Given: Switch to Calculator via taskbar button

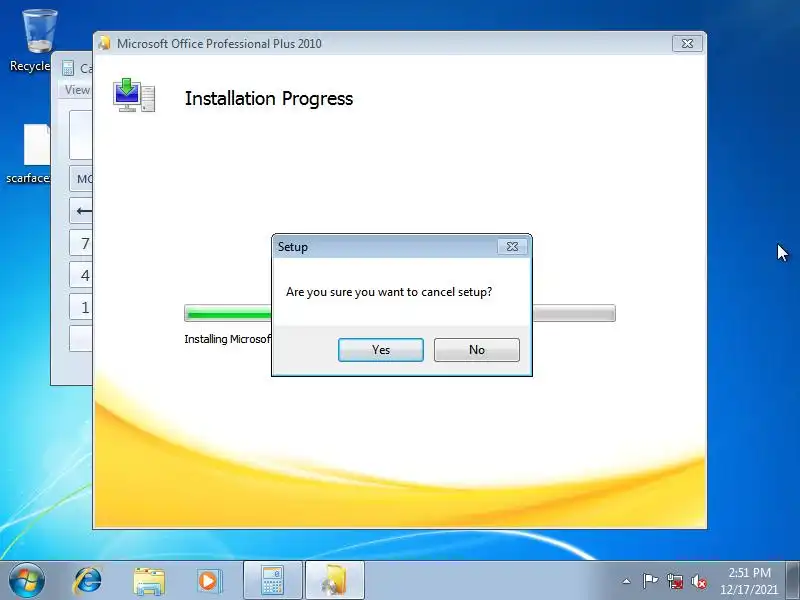Looking at the screenshot, I should point(273,580).
